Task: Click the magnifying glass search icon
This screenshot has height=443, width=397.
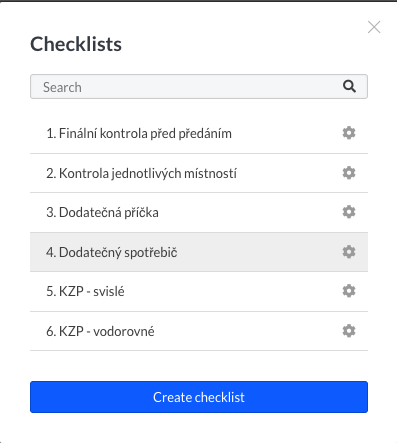Action: tap(349, 86)
